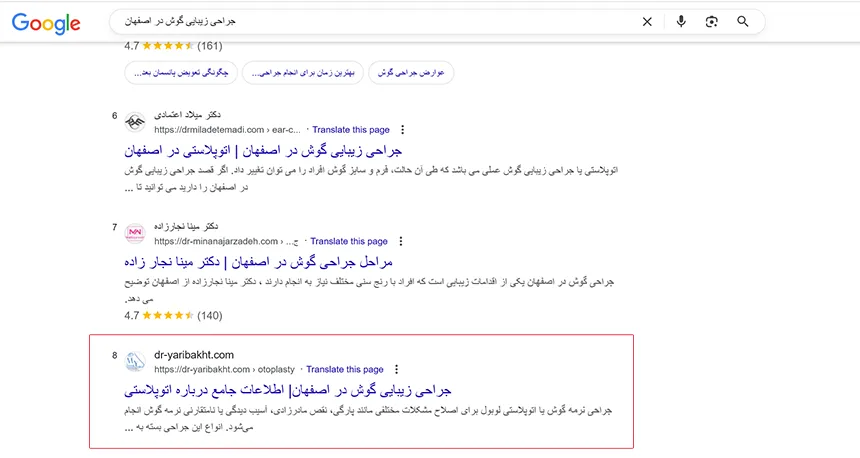The width and height of the screenshot is (860, 458).
Task: Open Google Lens image search
Action: click(711, 21)
